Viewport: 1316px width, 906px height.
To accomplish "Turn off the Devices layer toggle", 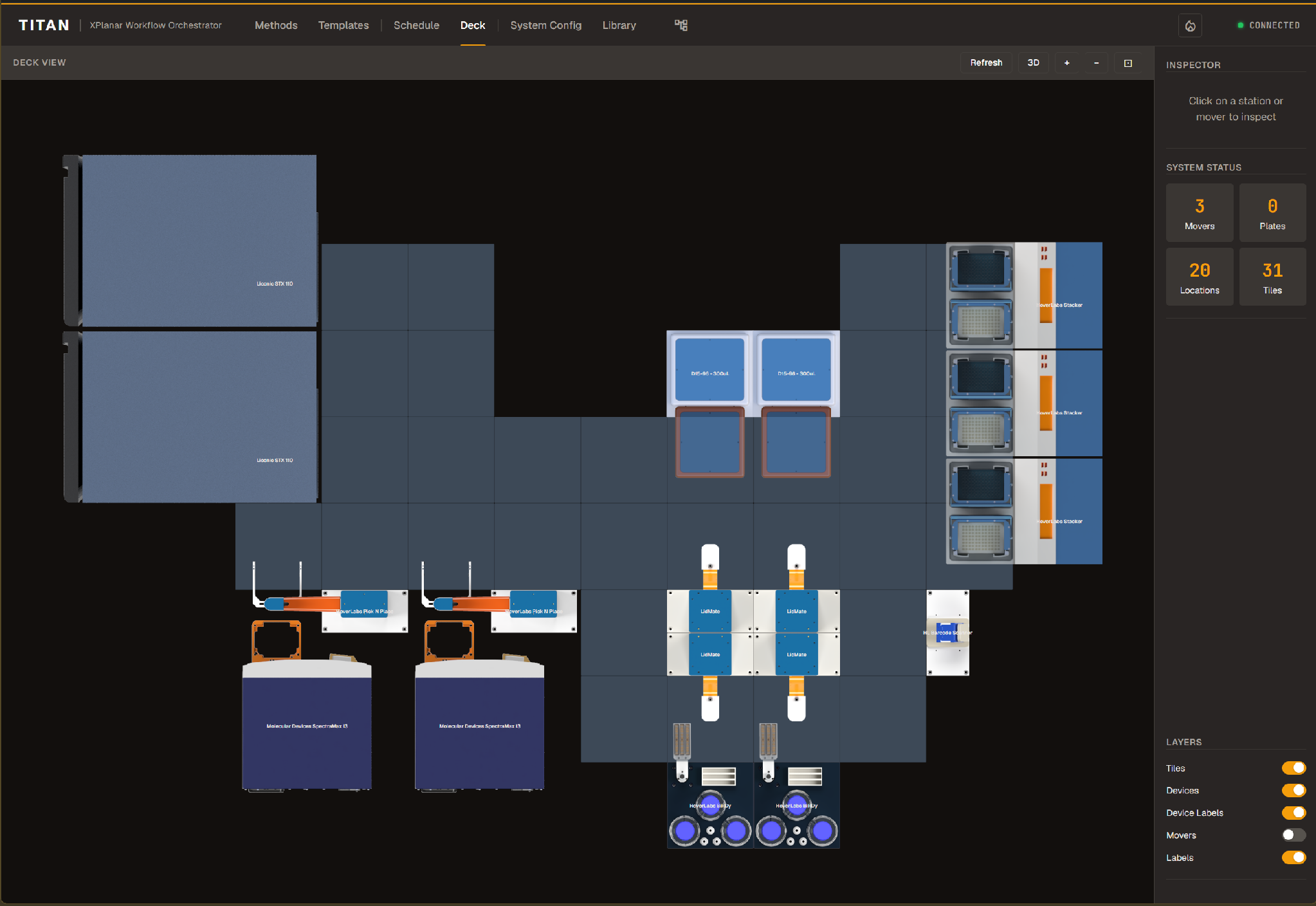I will 1293,790.
